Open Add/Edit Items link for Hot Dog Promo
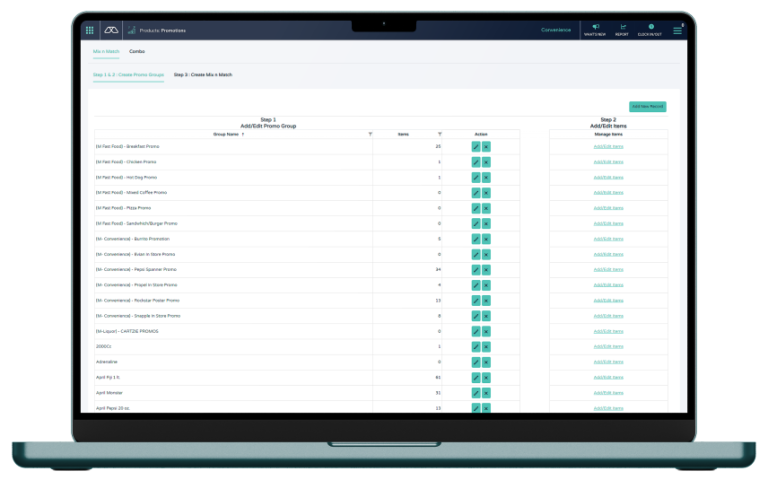 608,177
